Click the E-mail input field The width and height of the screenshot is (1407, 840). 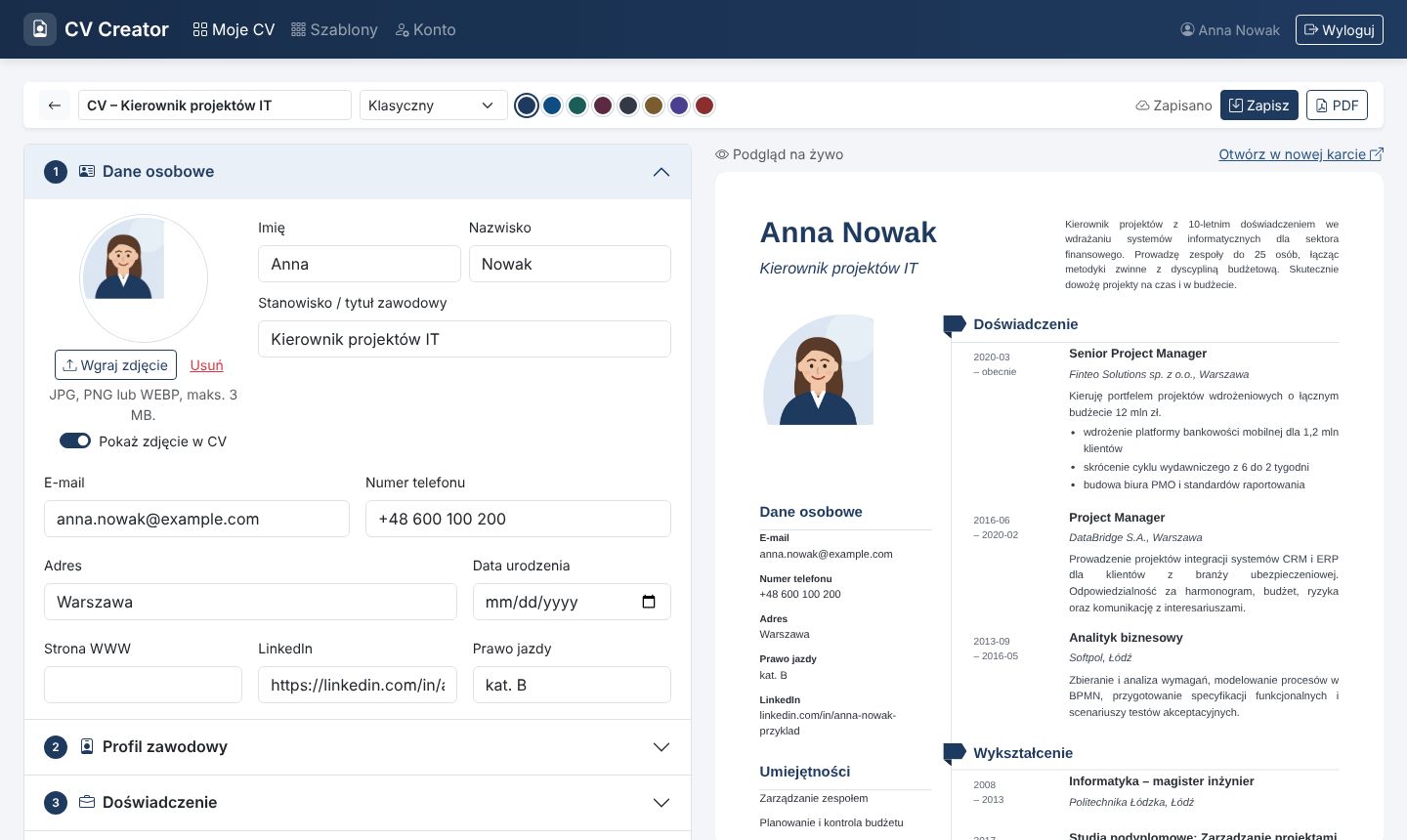(x=196, y=519)
